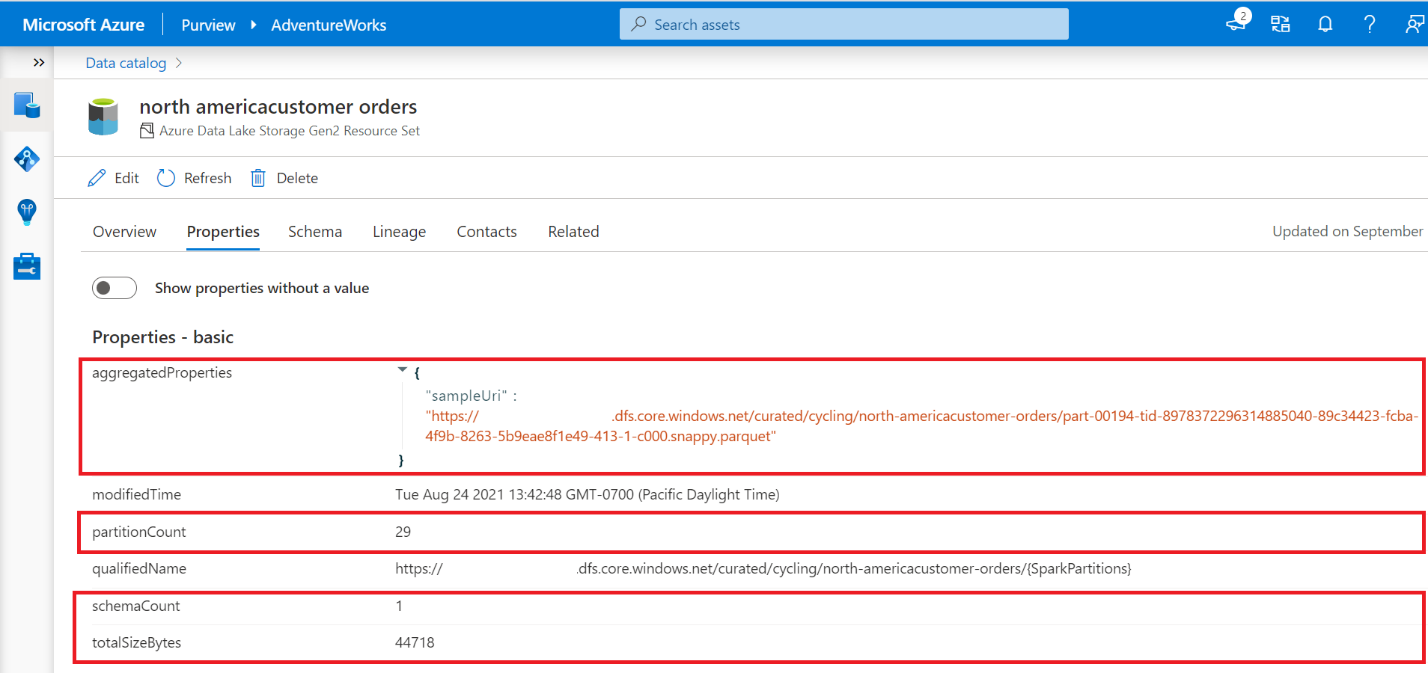This screenshot has width=1428, height=673.
Task: Open the Data catalog sidebar icon
Action: click(x=27, y=105)
